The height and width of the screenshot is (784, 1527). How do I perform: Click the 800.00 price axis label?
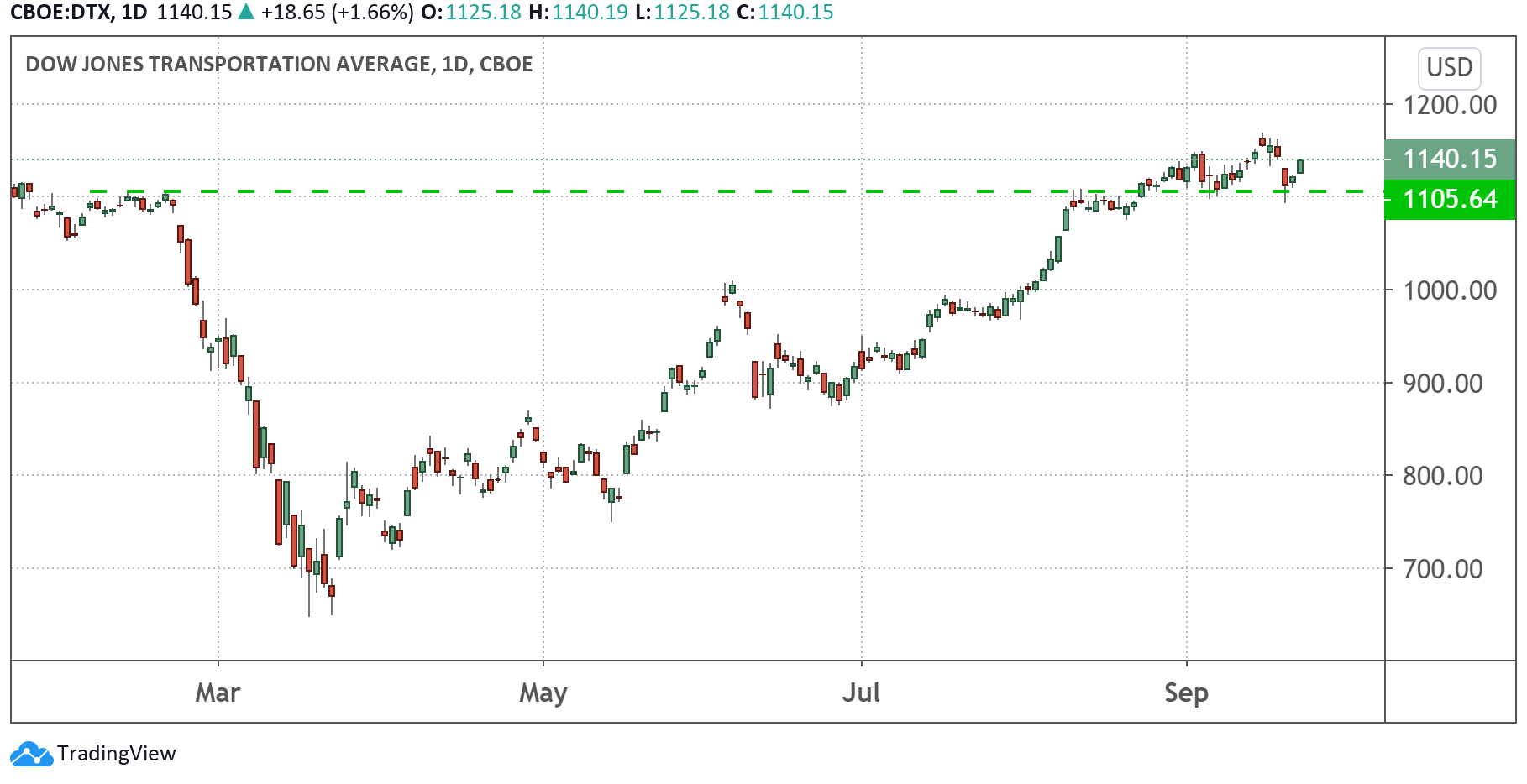click(x=1443, y=476)
